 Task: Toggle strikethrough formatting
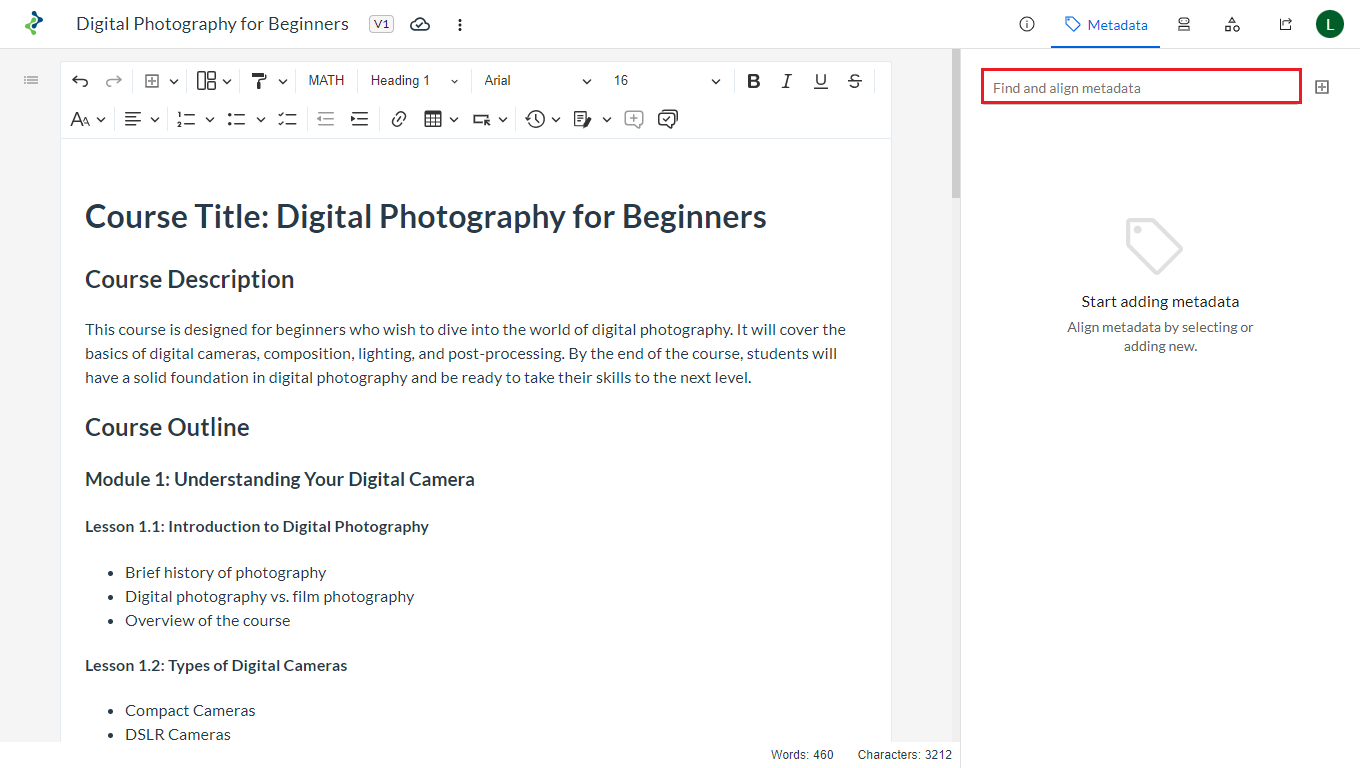click(855, 81)
